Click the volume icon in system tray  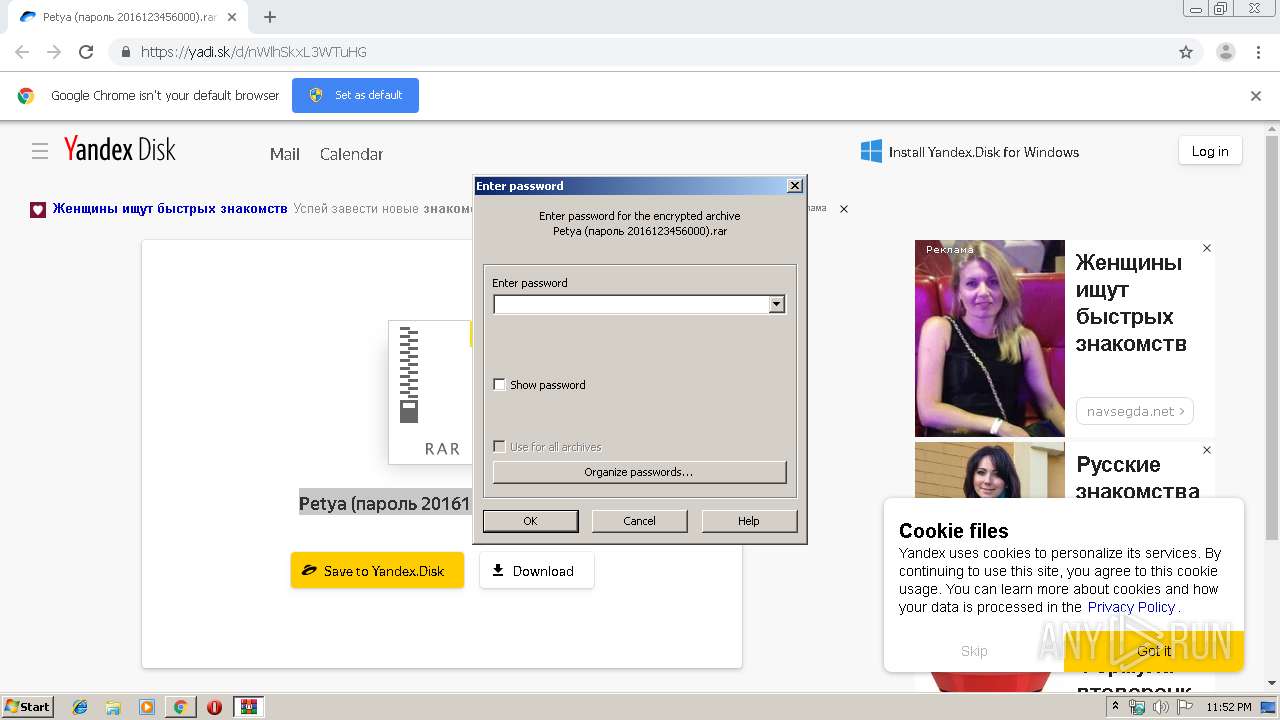1161,707
